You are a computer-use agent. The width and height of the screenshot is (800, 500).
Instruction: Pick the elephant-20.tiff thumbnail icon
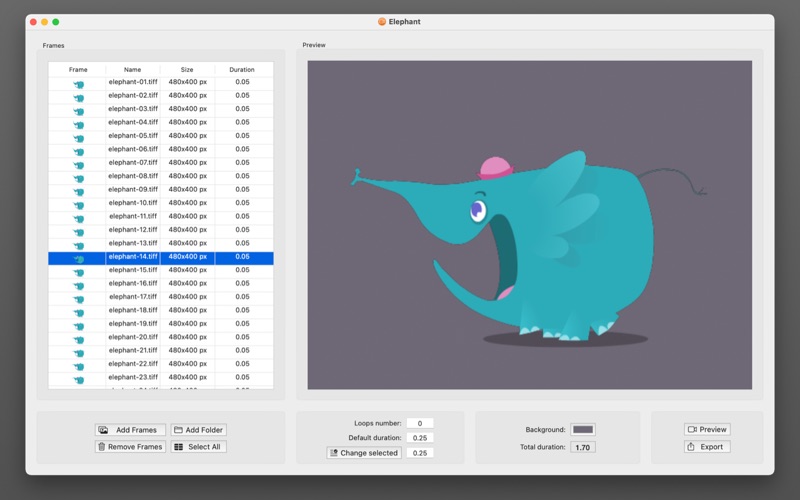(x=78, y=339)
